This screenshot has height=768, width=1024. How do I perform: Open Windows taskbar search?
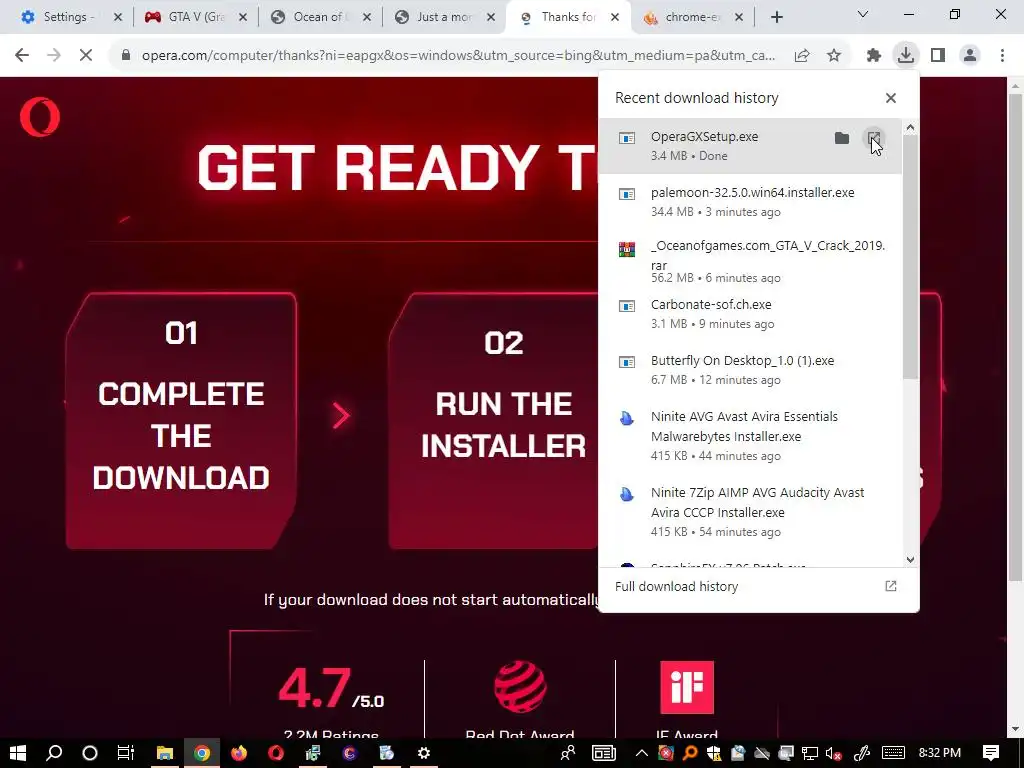(x=54, y=753)
